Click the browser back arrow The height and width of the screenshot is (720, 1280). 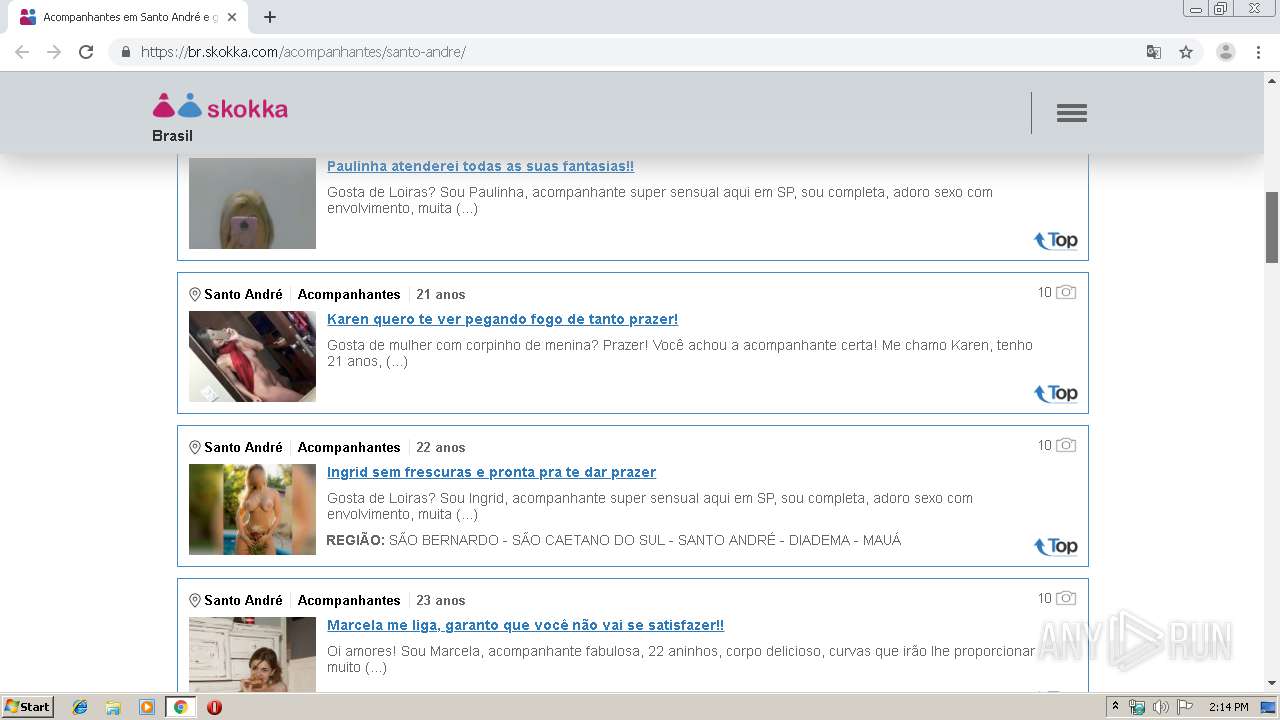[x=22, y=52]
